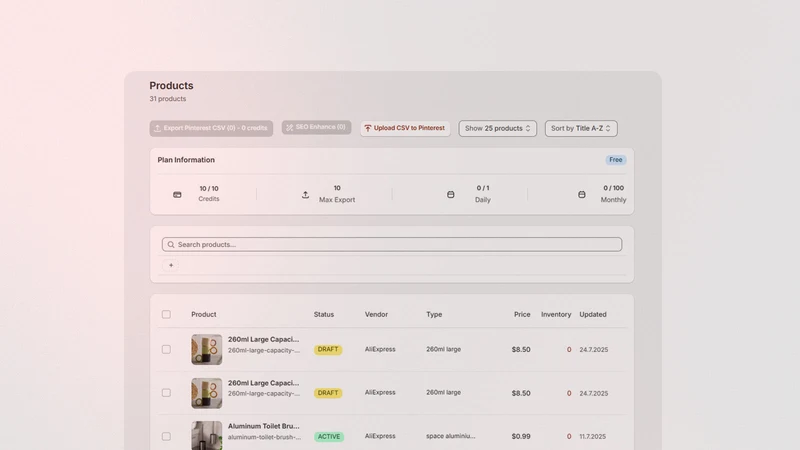This screenshot has width=800, height=450.
Task: Click the 11.7.2025 updated date
Action: 592,436
